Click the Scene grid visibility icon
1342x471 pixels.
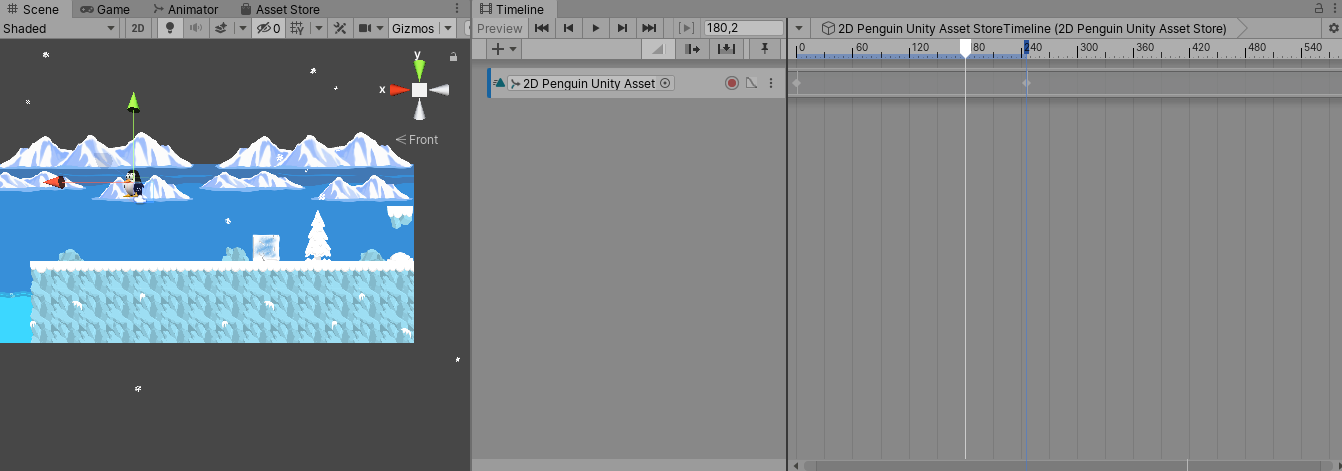coord(297,28)
